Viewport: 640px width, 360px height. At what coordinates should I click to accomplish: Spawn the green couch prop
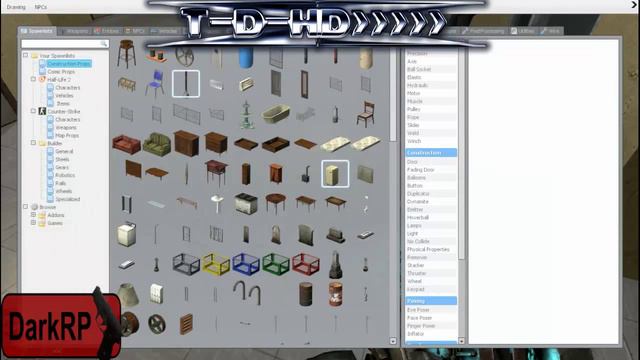(157, 144)
